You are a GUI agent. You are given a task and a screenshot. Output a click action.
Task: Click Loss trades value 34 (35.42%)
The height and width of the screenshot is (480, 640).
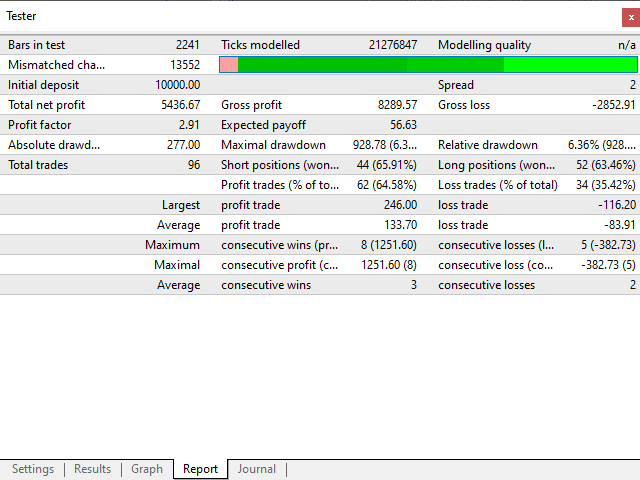click(606, 185)
